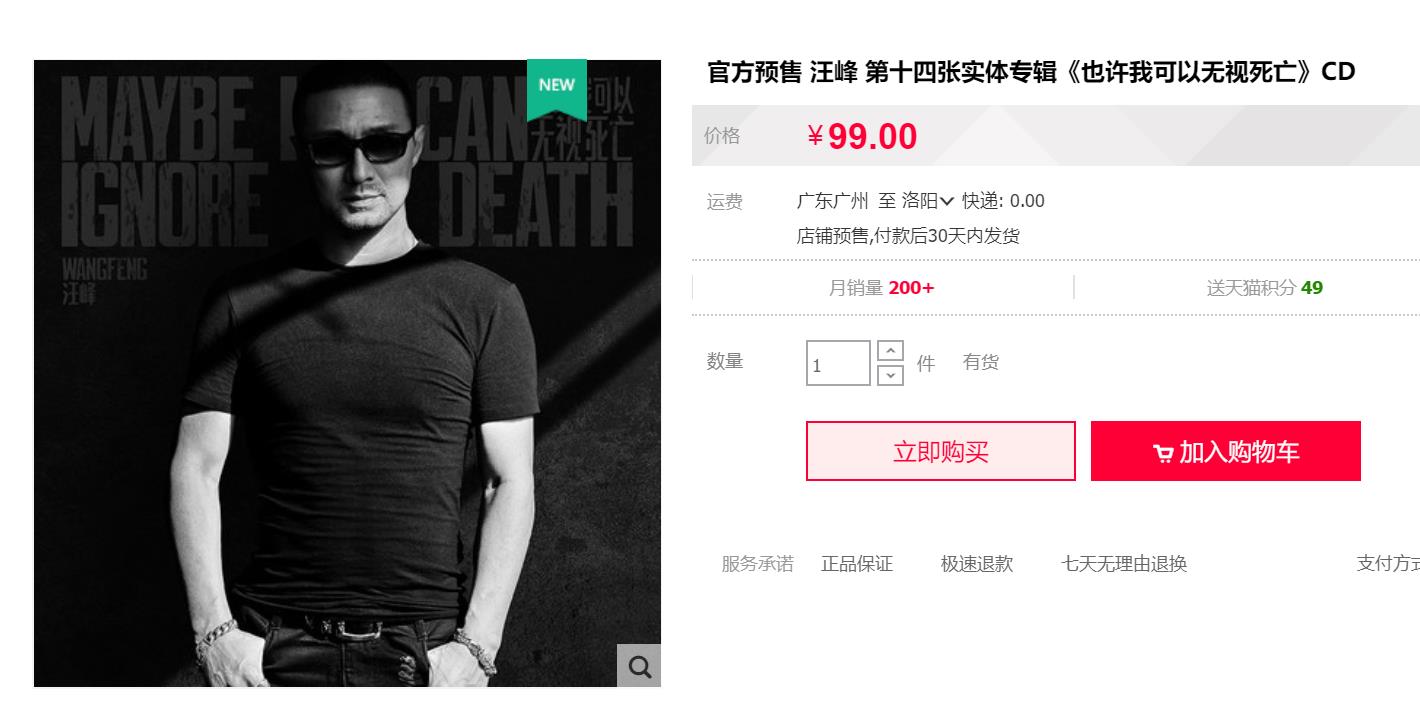The image size is (1420, 703).
Task: Click the shopping cart icon in add-to-cart button
Action: click(x=1163, y=453)
